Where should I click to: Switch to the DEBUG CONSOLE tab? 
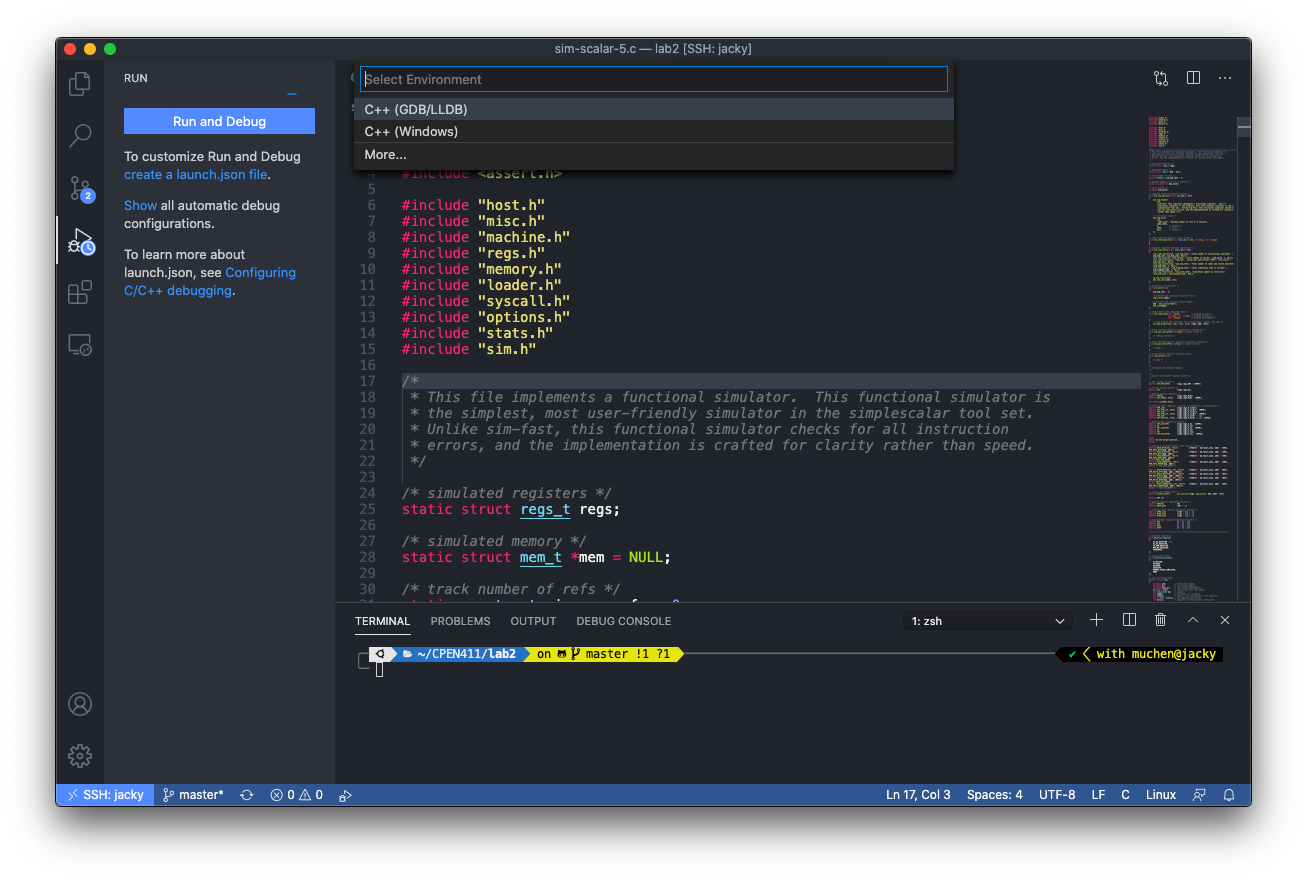(x=623, y=621)
